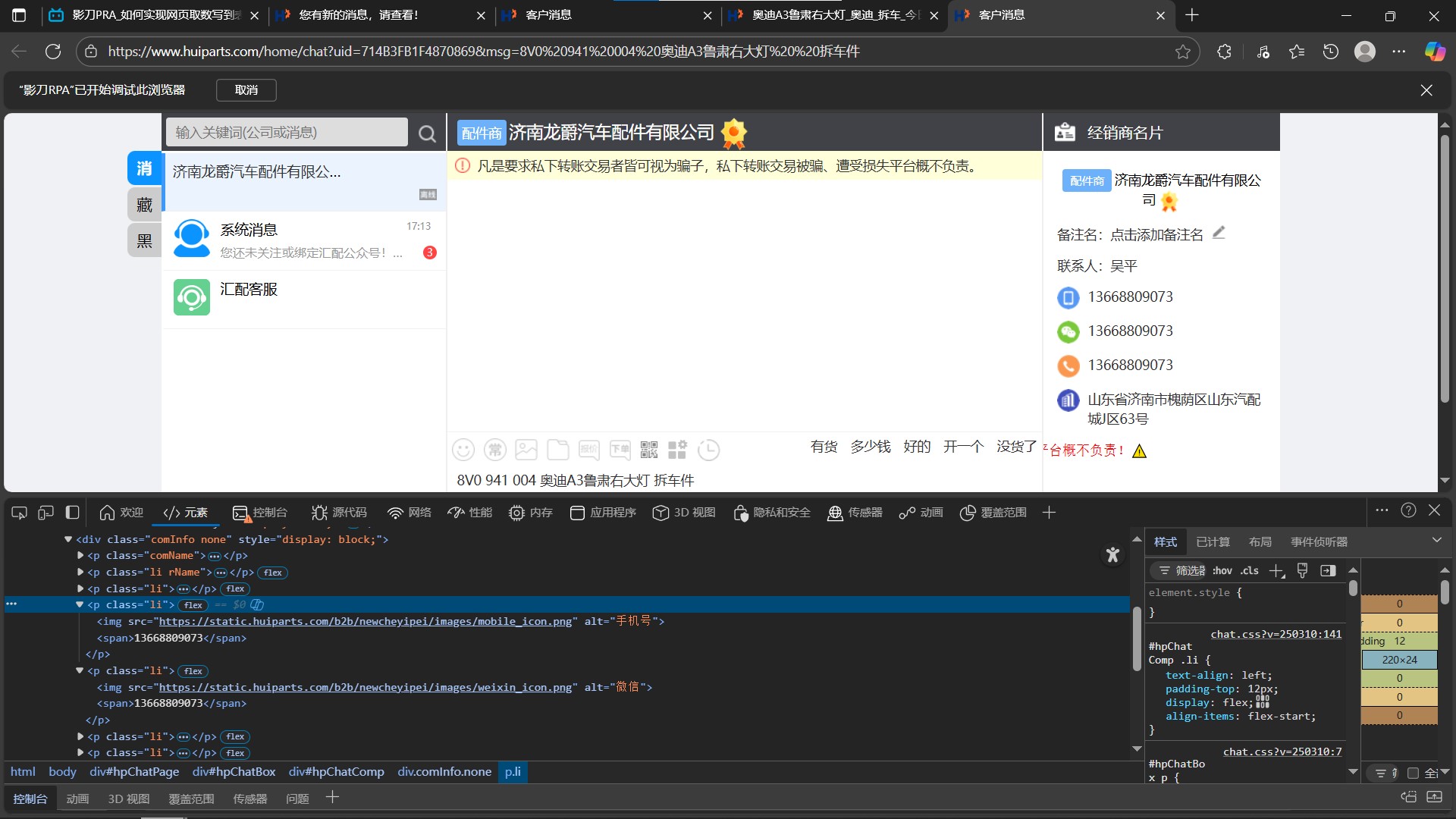
Task: Click the 取消 button in debugging banner
Action: 246,89
